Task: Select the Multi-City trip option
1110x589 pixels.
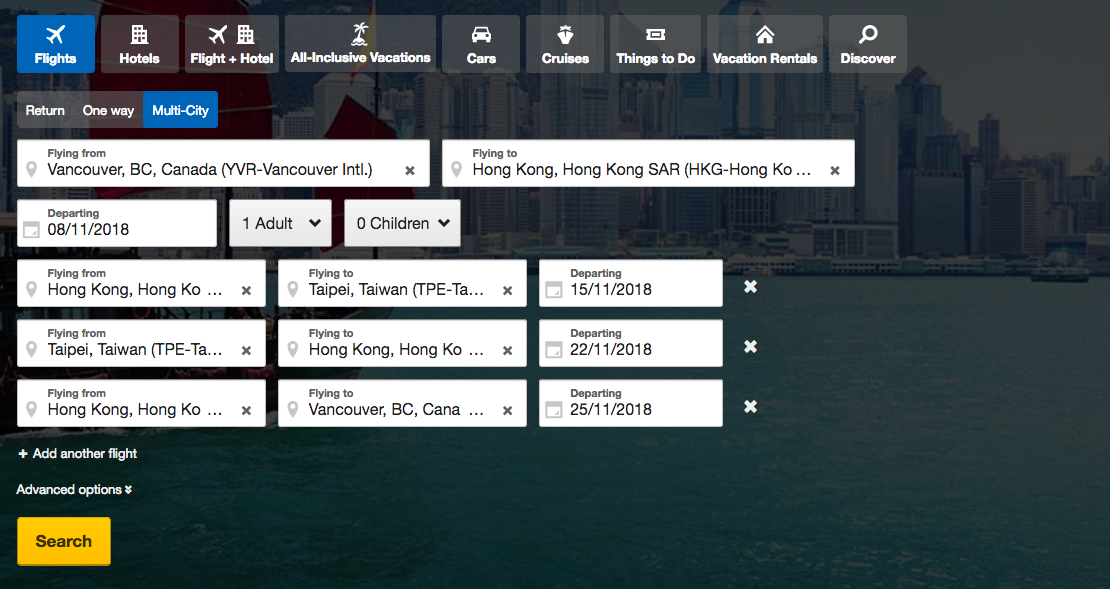Action: point(180,110)
